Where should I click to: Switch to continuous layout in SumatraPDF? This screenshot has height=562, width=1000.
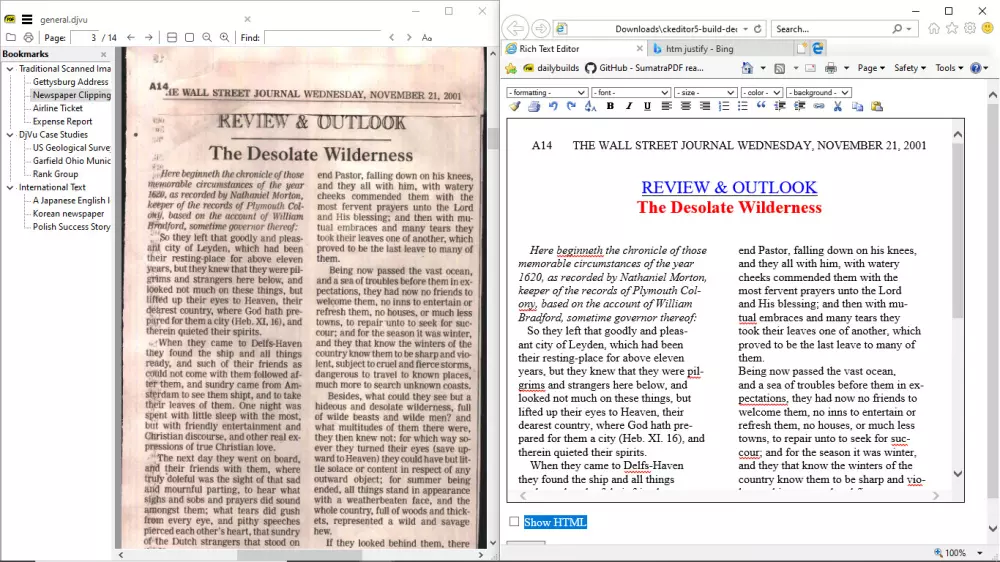click(172, 38)
